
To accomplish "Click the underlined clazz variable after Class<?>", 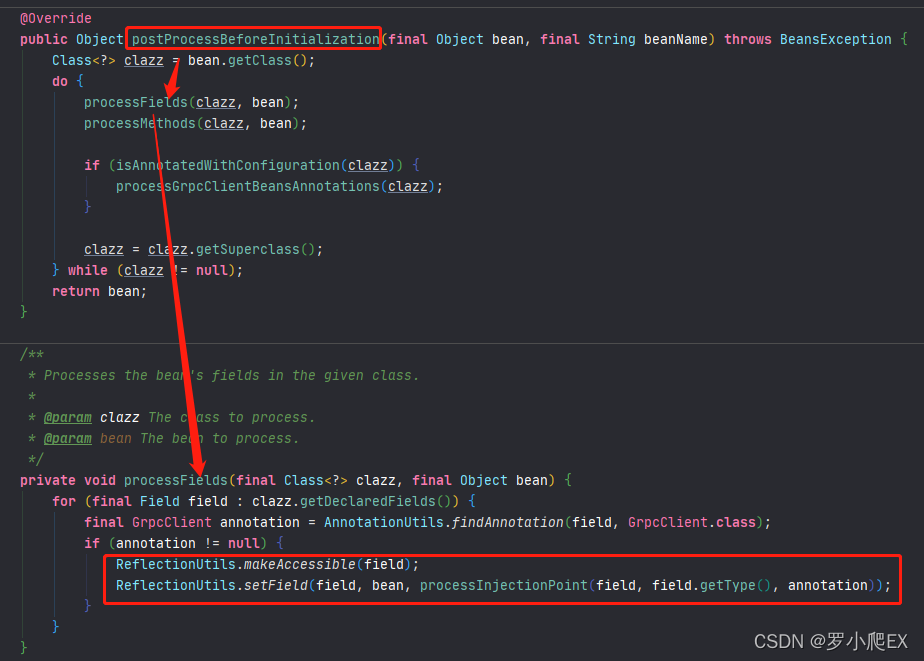I will pos(143,59).
